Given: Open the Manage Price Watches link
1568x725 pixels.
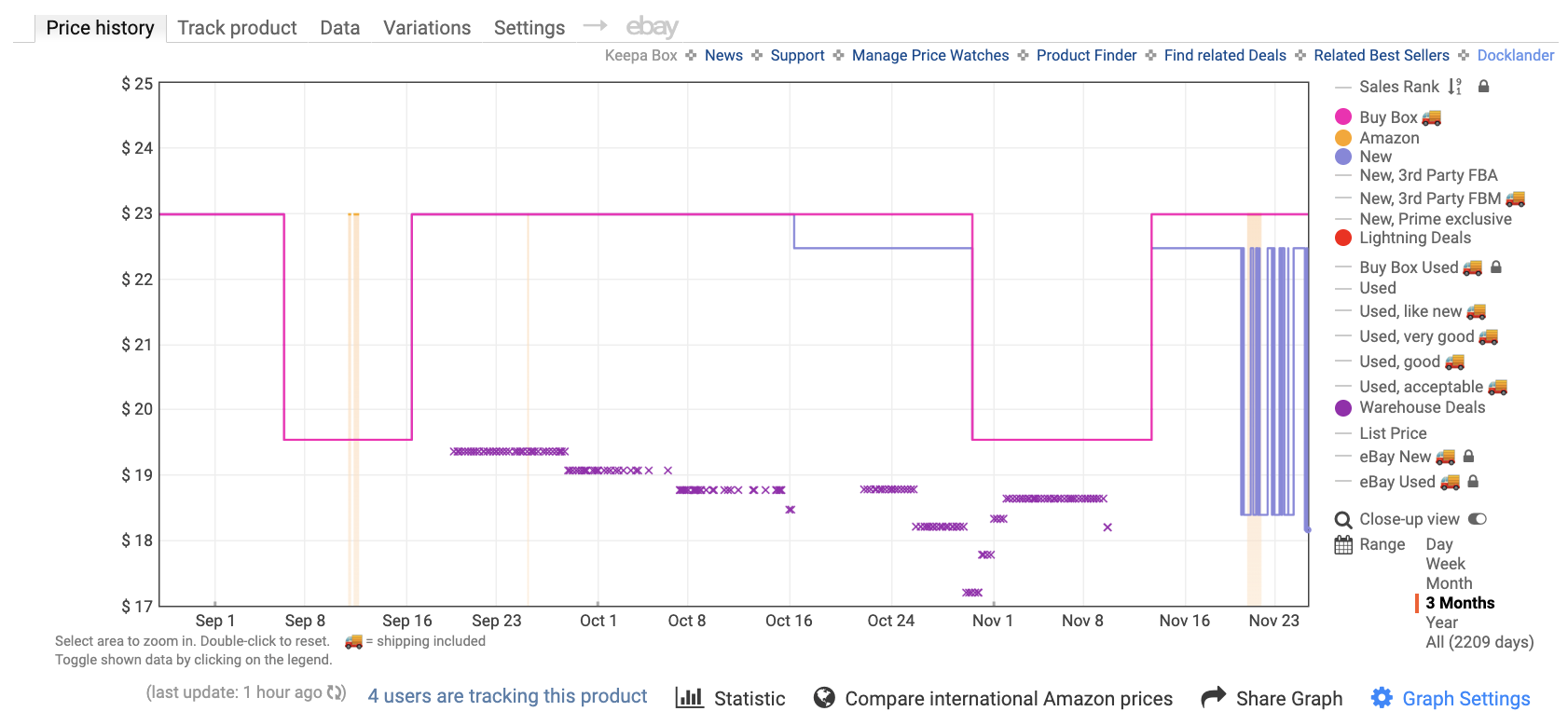Looking at the screenshot, I should click(x=929, y=56).
